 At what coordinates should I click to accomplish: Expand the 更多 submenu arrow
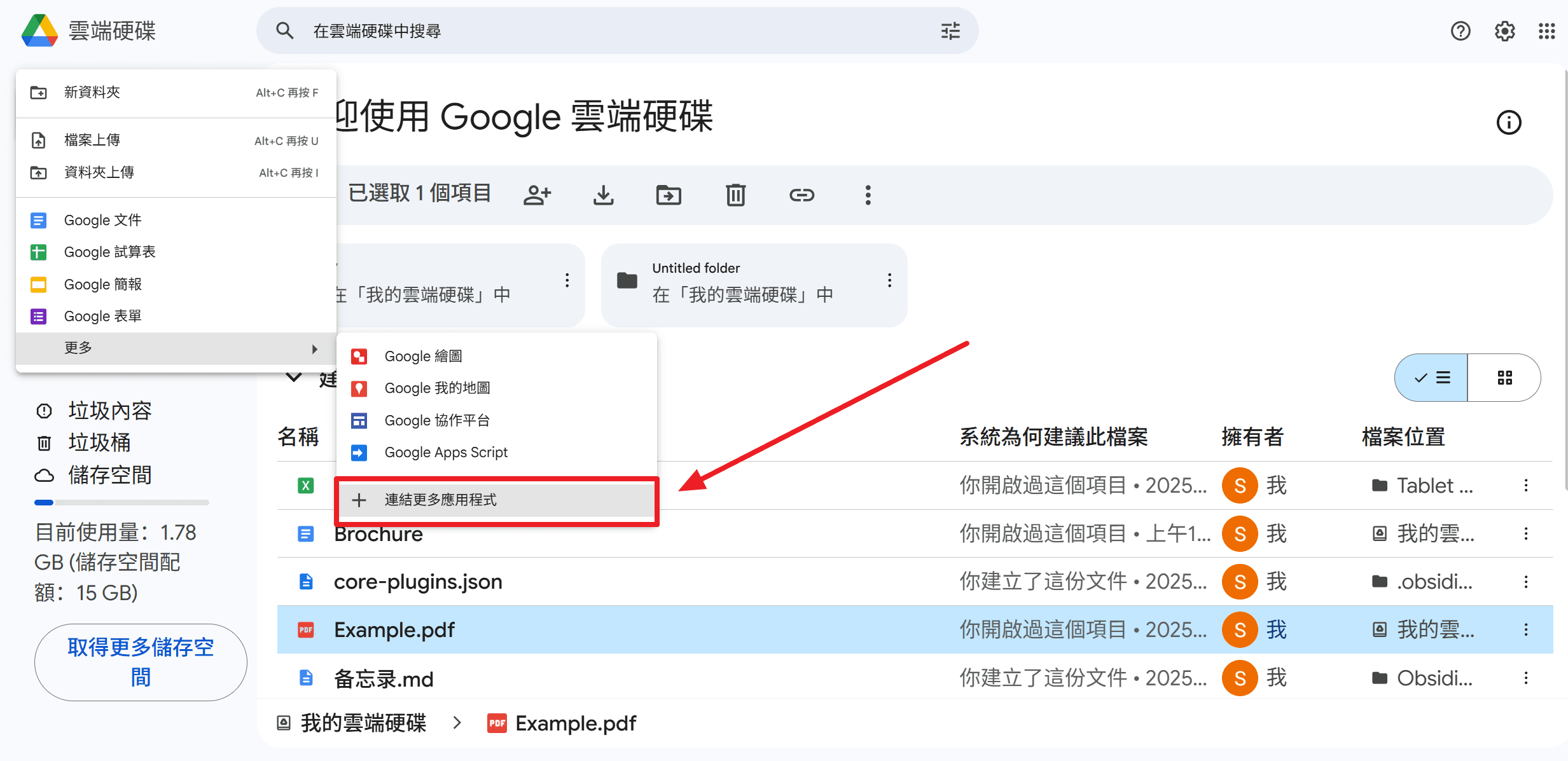coord(314,348)
